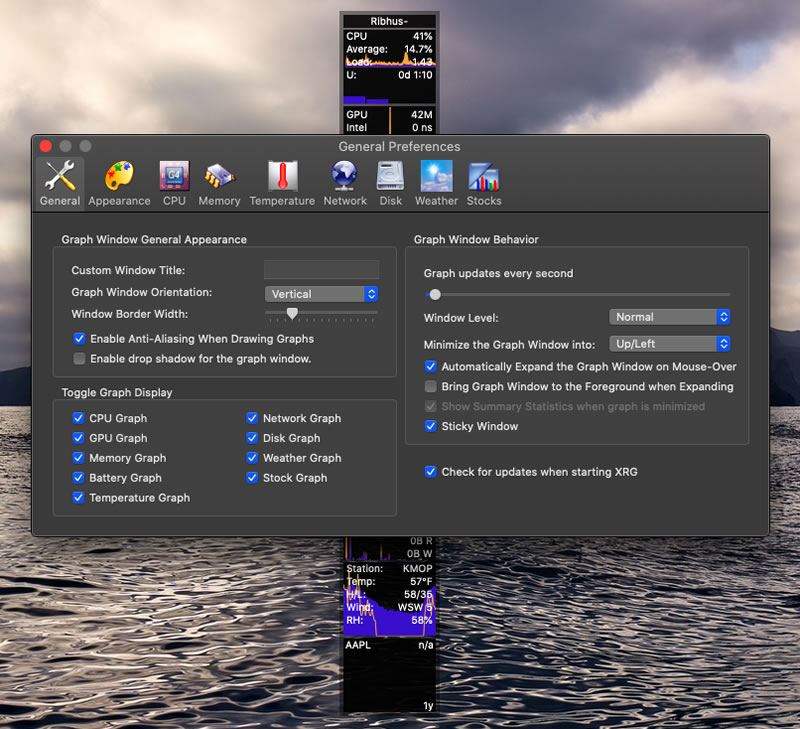Click the Custom Window Title field
This screenshot has width=800, height=729.
321,270
